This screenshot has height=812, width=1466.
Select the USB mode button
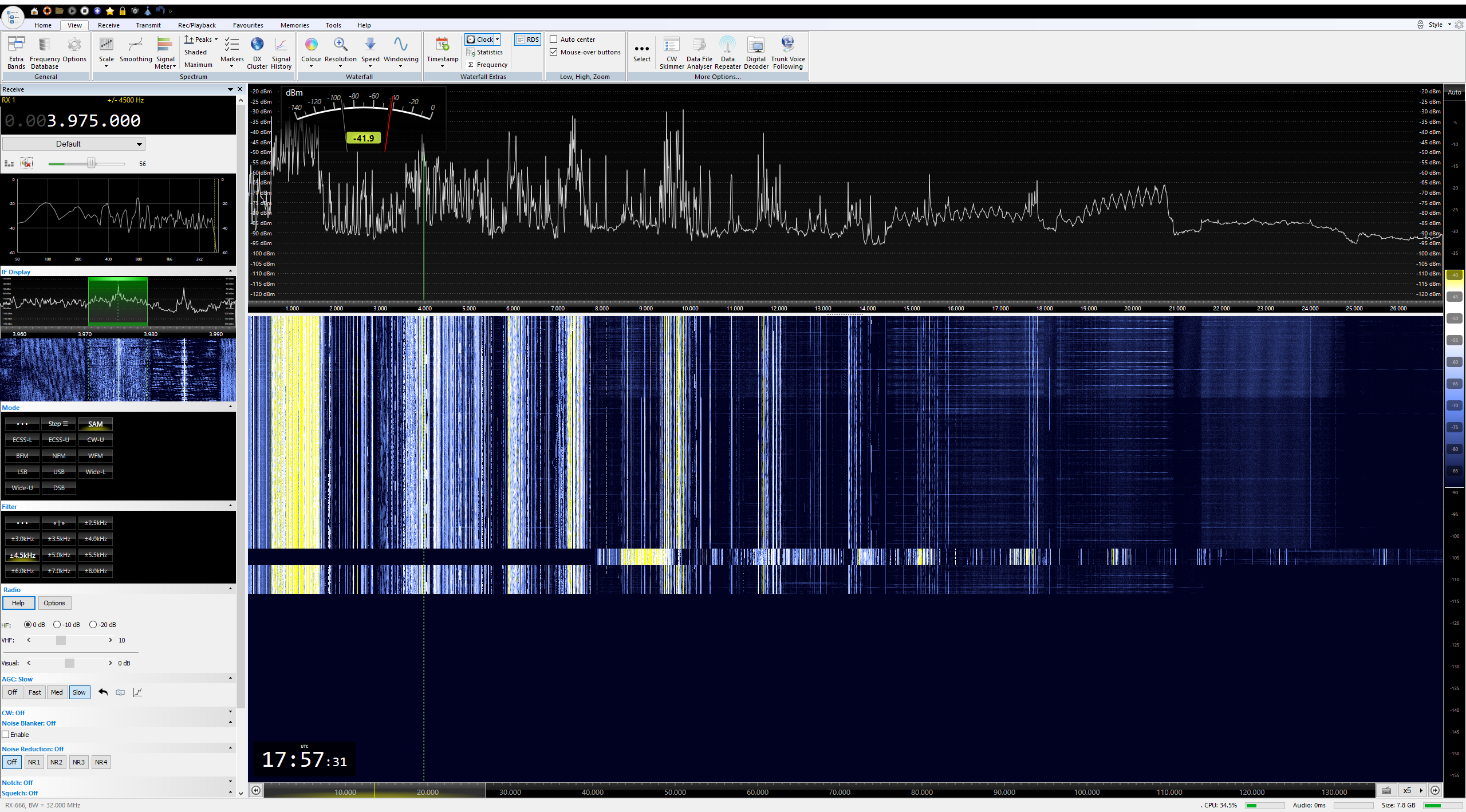point(59,472)
